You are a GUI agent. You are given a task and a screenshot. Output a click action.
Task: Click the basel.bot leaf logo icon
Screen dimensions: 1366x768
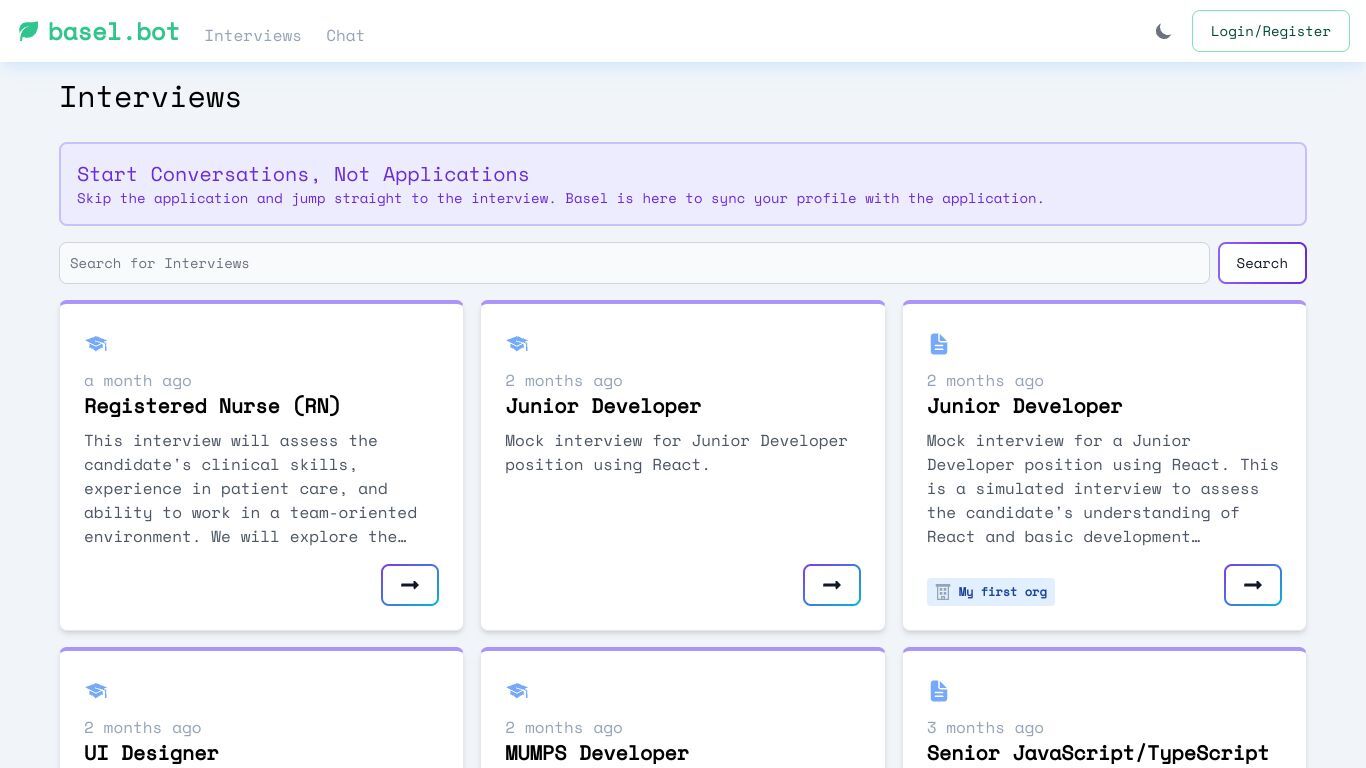click(28, 31)
